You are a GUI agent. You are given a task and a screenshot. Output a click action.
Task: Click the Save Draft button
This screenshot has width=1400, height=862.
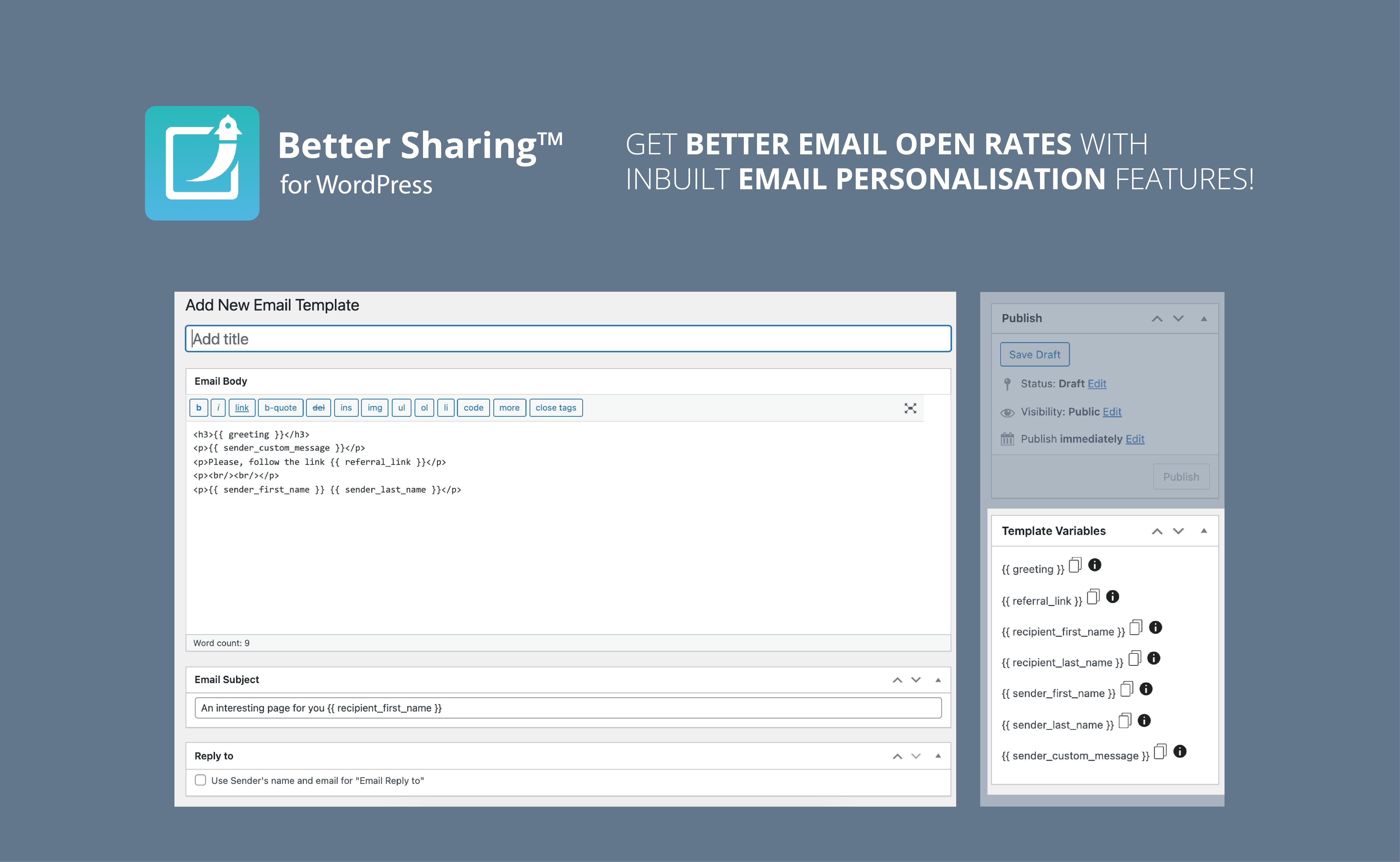(1035, 355)
